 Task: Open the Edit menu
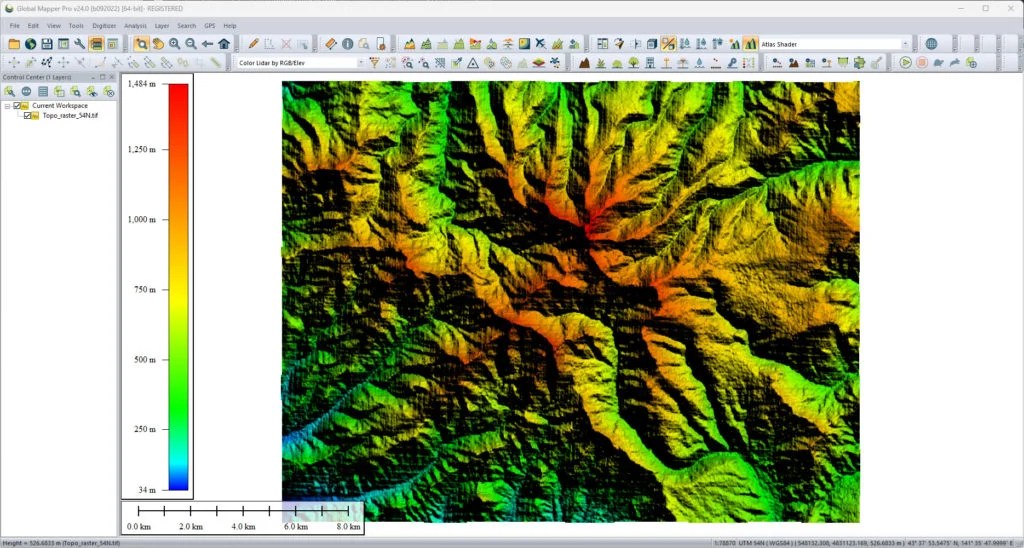coord(33,26)
